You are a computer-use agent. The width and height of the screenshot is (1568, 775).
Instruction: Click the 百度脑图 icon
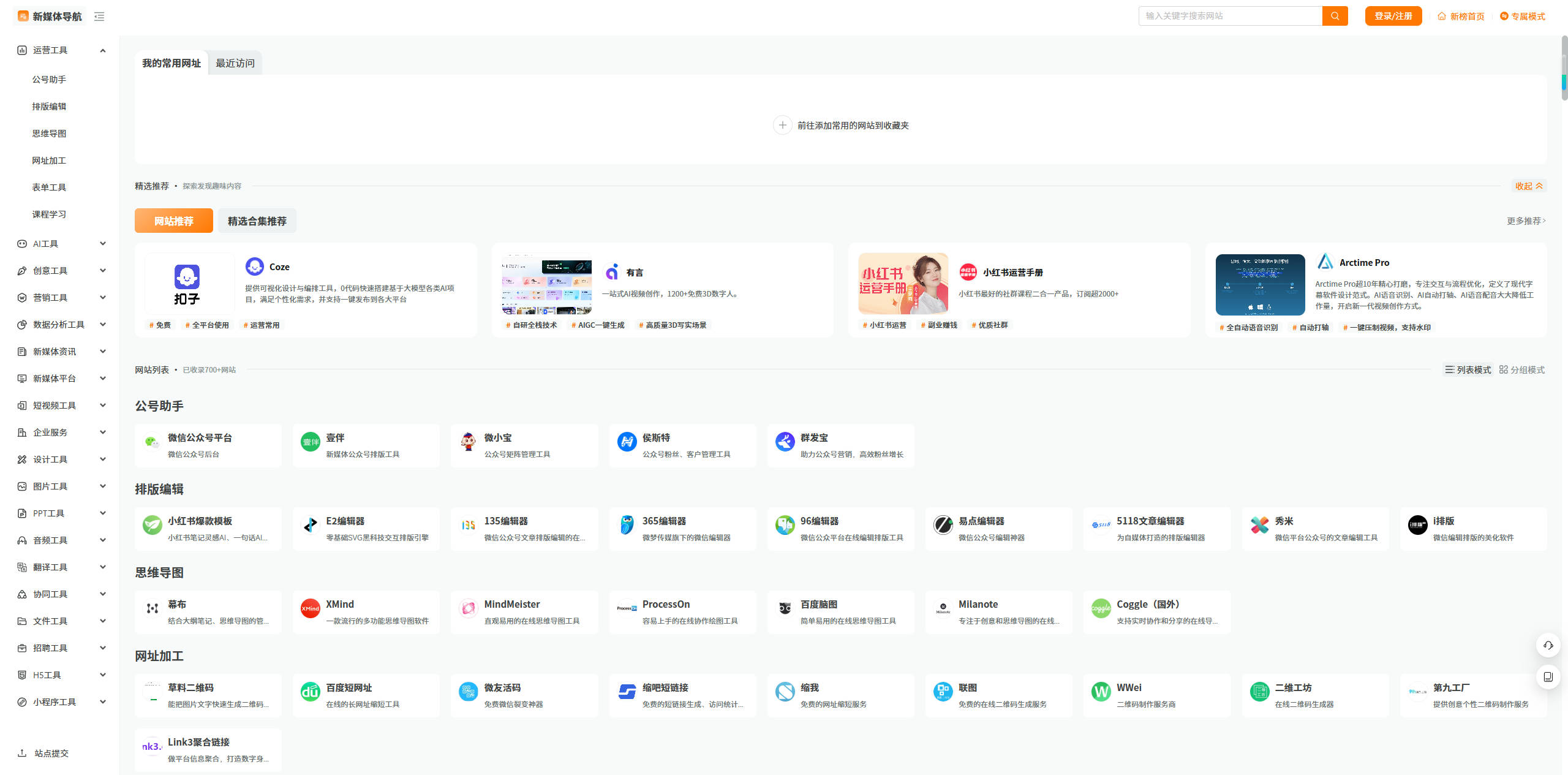click(x=785, y=608)
